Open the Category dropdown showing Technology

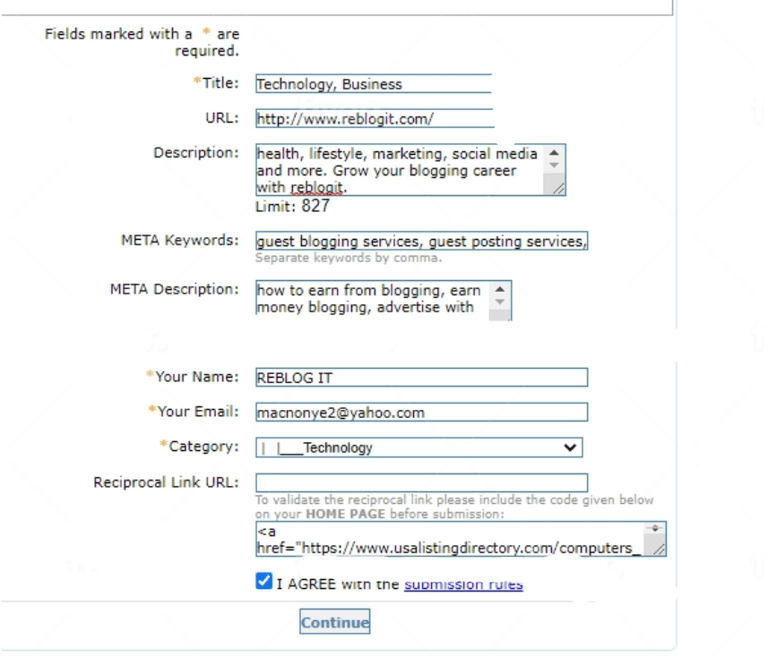[x=418, y=448]
